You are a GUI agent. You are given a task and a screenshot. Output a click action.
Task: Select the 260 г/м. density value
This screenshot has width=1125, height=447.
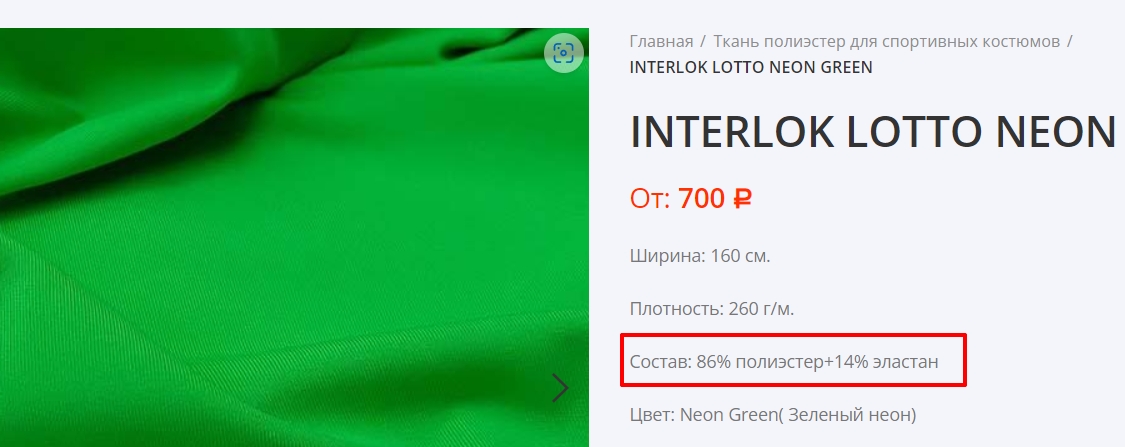tap(761, 309)
